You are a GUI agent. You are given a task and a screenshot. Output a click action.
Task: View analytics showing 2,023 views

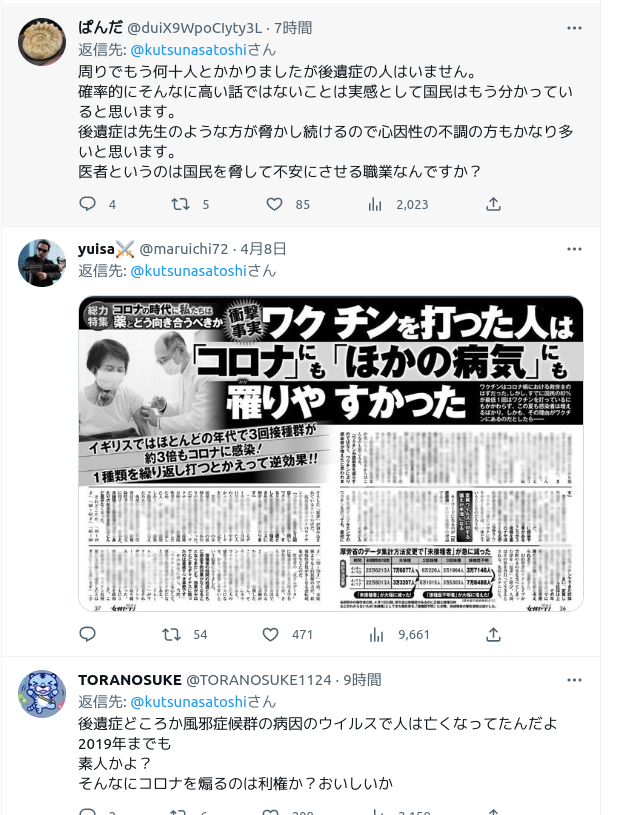pos(398,204)
